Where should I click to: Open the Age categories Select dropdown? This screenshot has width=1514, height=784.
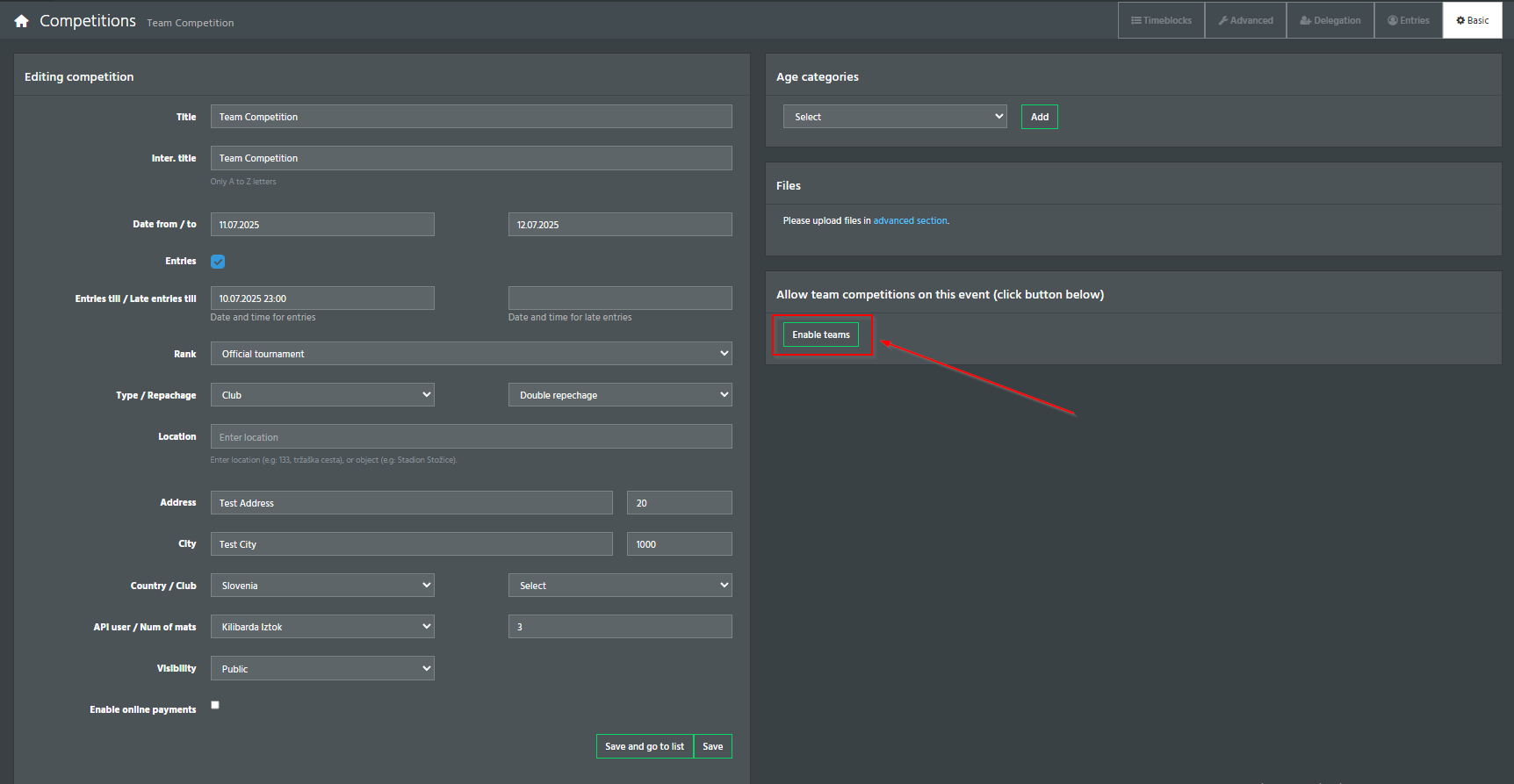coord(895,117)
